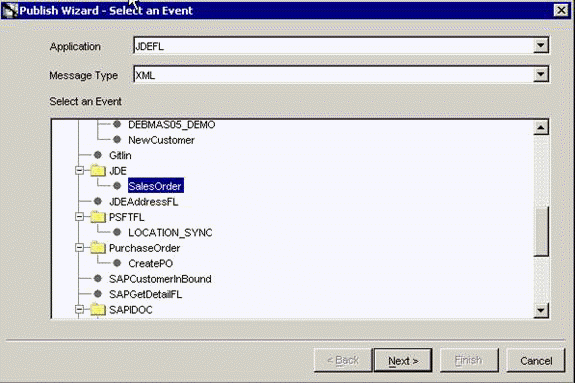The height and width of the screenshot is (383, 575).
Task: Select the CreatePO event
Action: tap(150, 263)
